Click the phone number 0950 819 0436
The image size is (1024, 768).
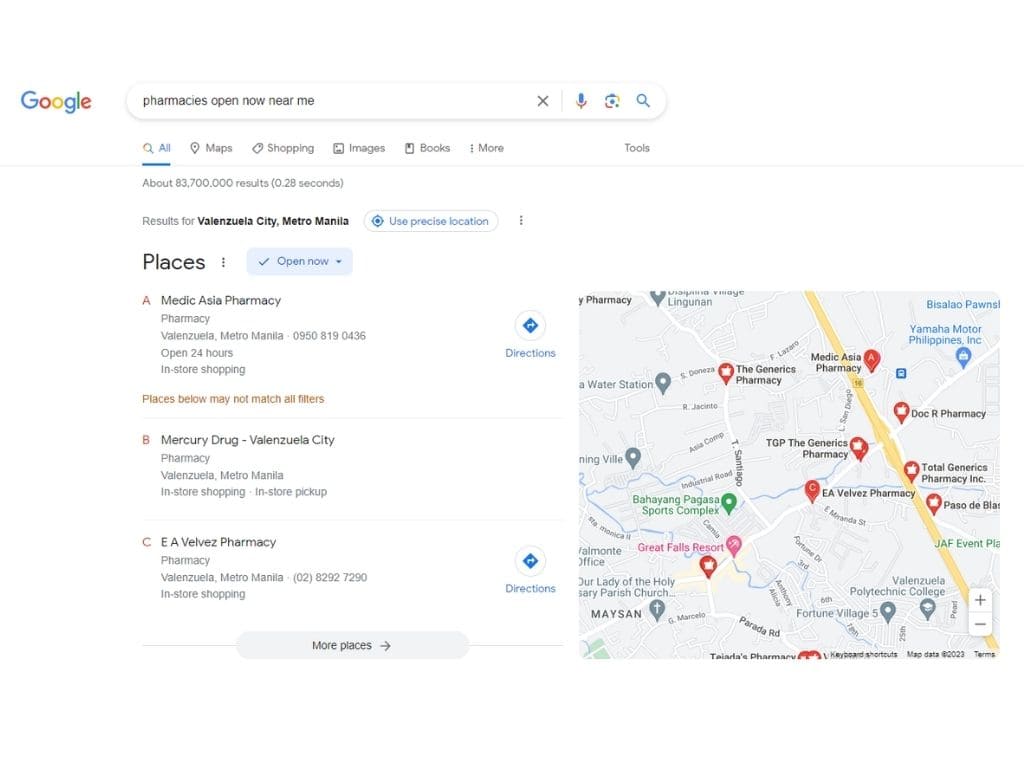329,336
